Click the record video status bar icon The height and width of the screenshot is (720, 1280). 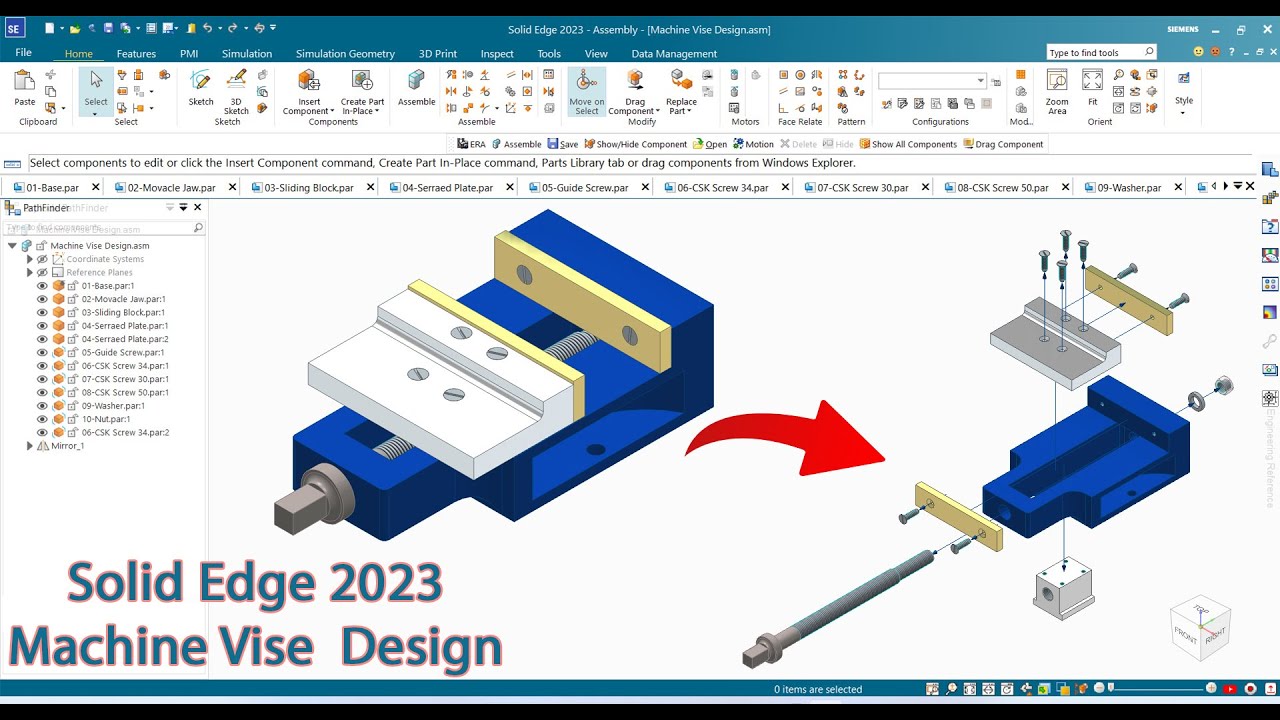coord(1250,689)
